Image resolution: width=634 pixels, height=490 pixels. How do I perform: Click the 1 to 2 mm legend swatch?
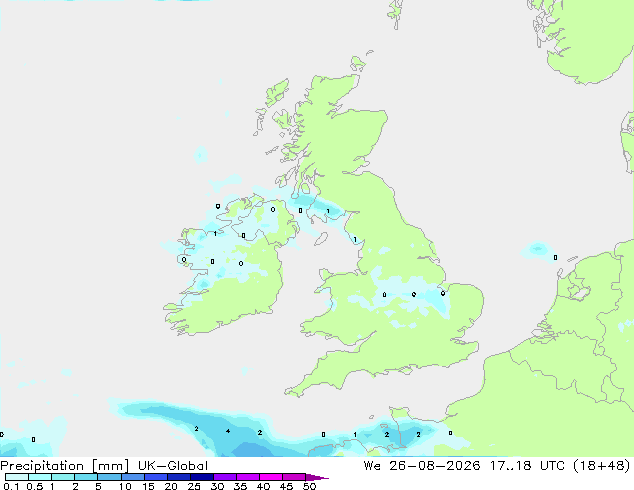coord(63,477)
